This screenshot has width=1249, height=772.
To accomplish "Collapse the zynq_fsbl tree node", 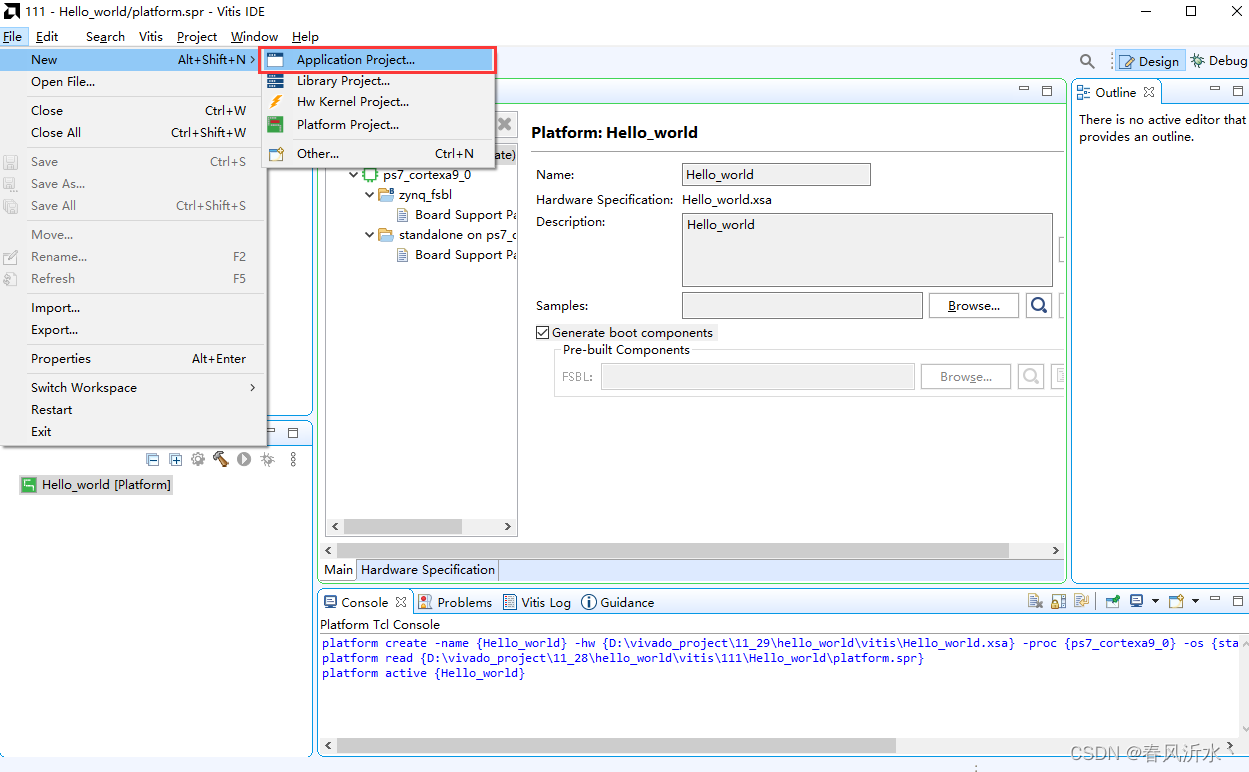I will tap(369, 195).
